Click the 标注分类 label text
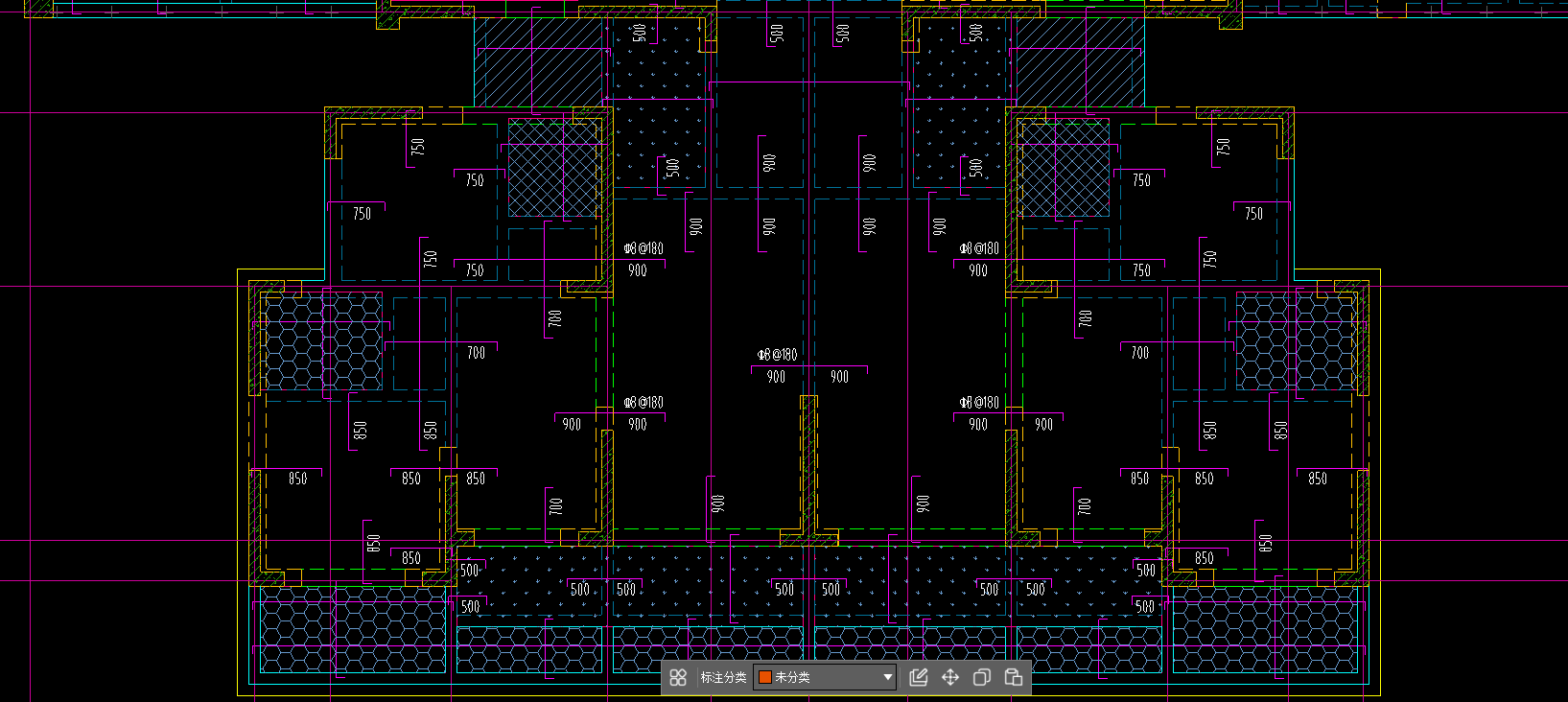This screenshot has width=1568, height=702. click(723, 678)
